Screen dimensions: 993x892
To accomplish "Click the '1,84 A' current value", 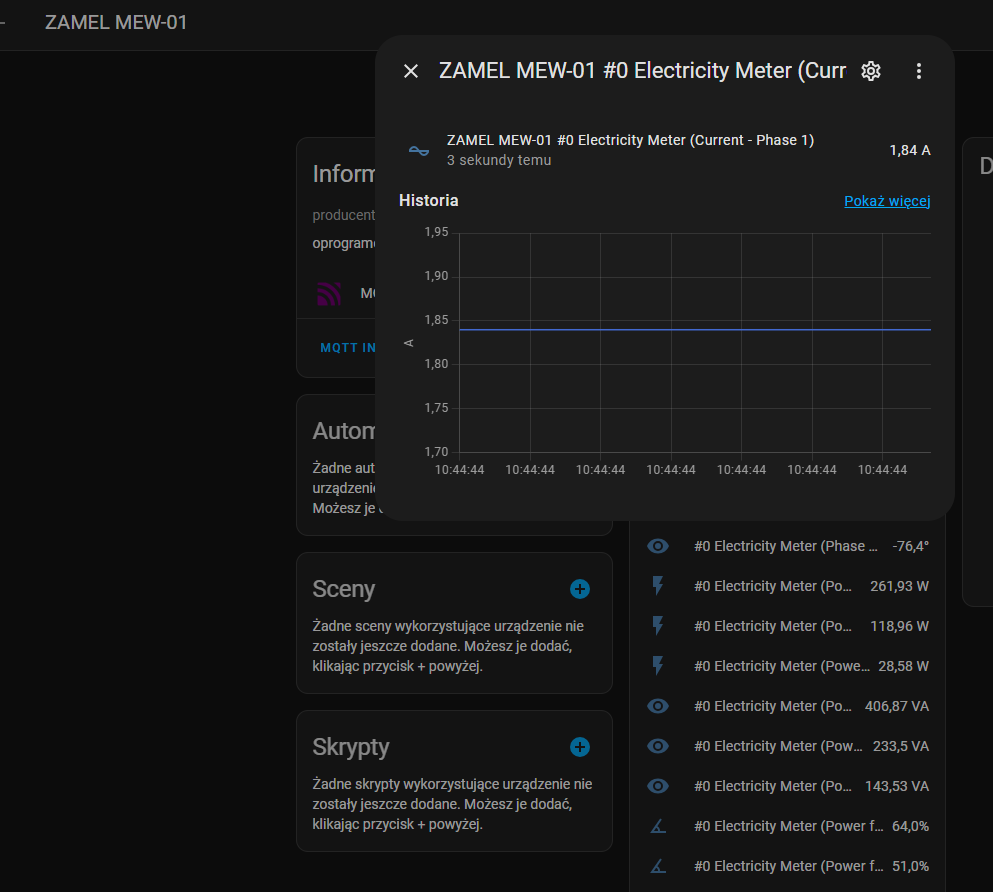I will (x=910, y=150).
